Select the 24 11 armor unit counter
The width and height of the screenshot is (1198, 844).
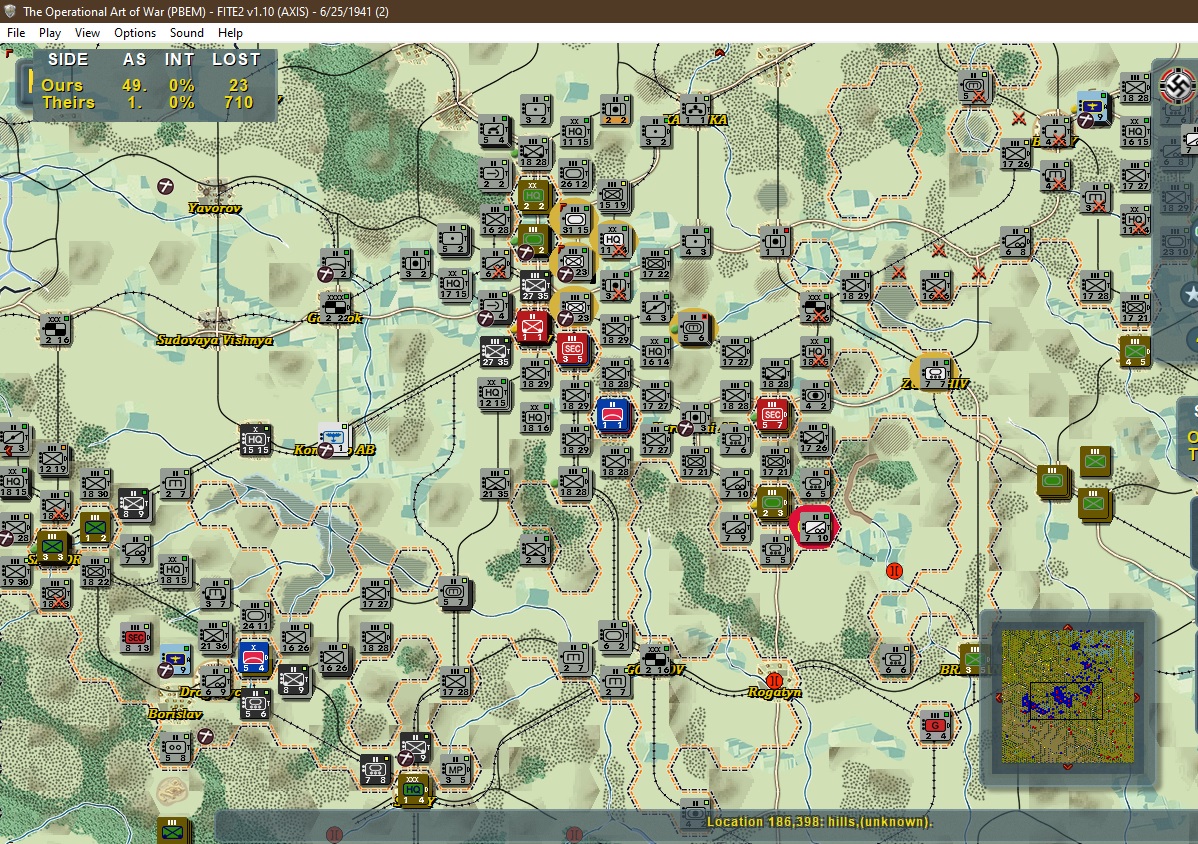pyautogui.click(x=254, y=616)
